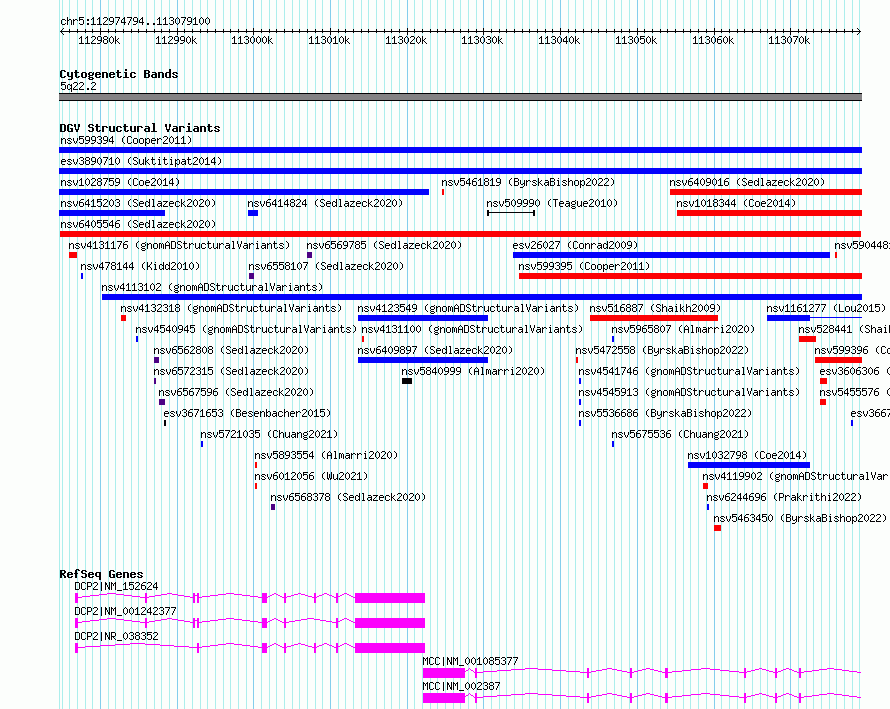This screenshot has width=890, height=709.
Task: Open nsv516887 (Shaikh2009) label
Action: 655,308
